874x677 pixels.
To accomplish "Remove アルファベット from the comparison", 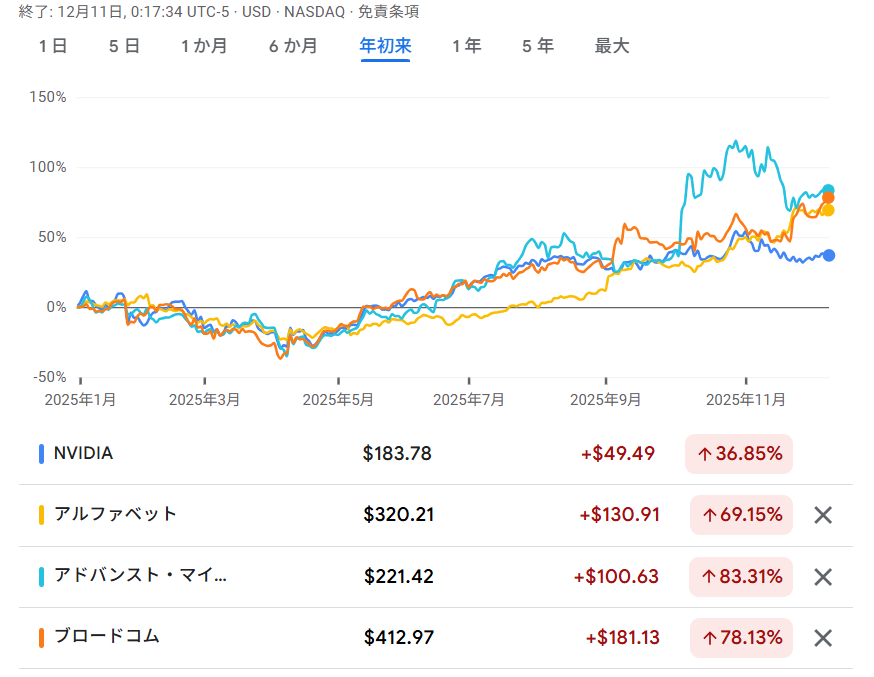I will (823, 515).
